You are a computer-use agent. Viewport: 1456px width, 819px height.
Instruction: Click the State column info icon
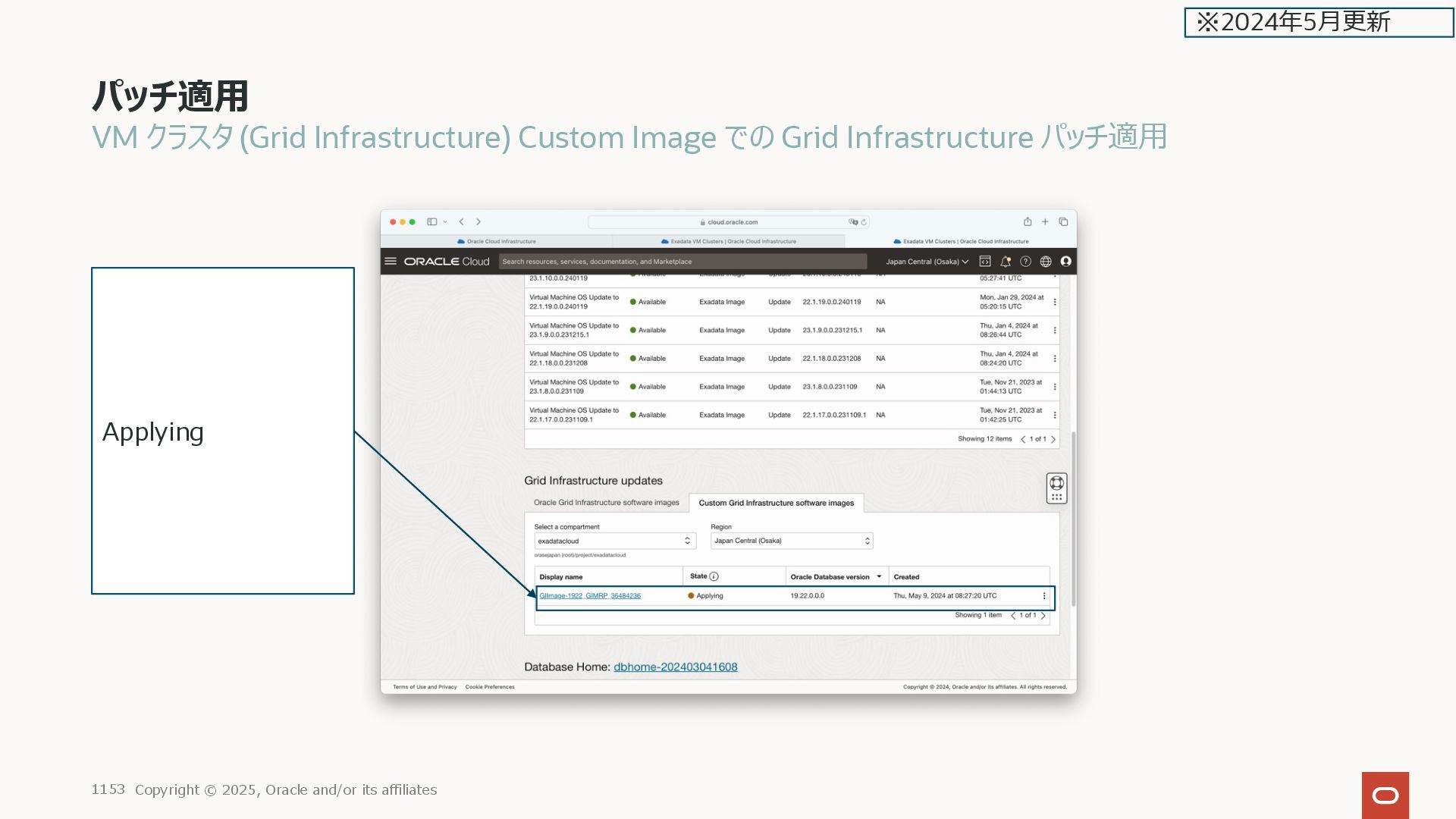coord(714,576)
